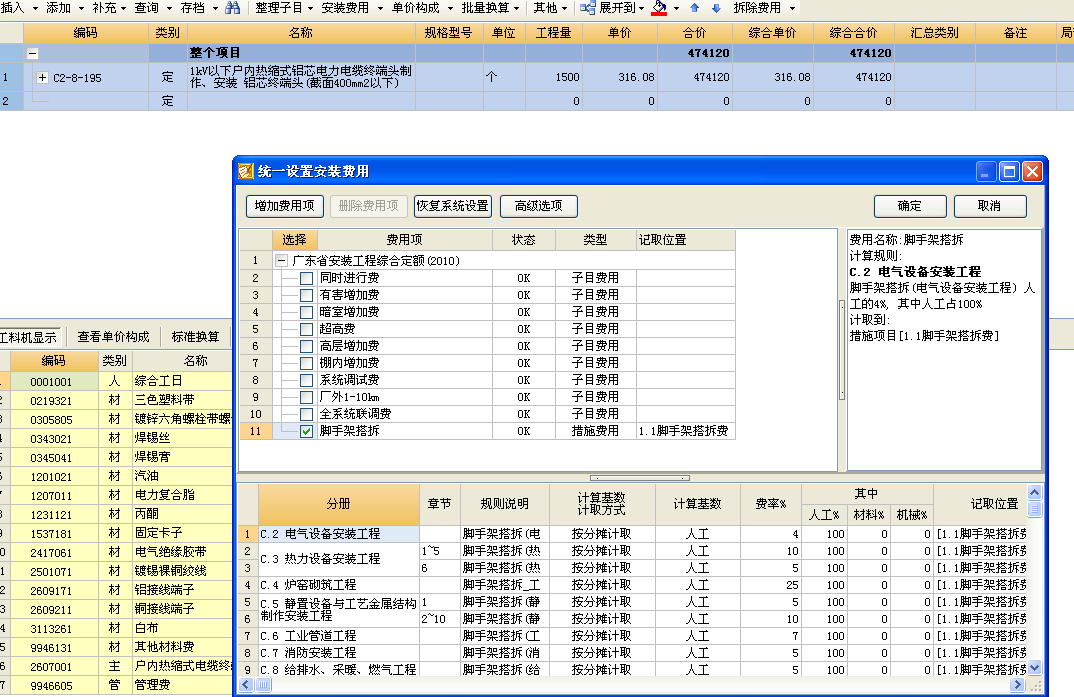Click the blue move down arrow icon
This screenshot has width=1074, height=697.
pyautogui.click(x=716, y=8)
